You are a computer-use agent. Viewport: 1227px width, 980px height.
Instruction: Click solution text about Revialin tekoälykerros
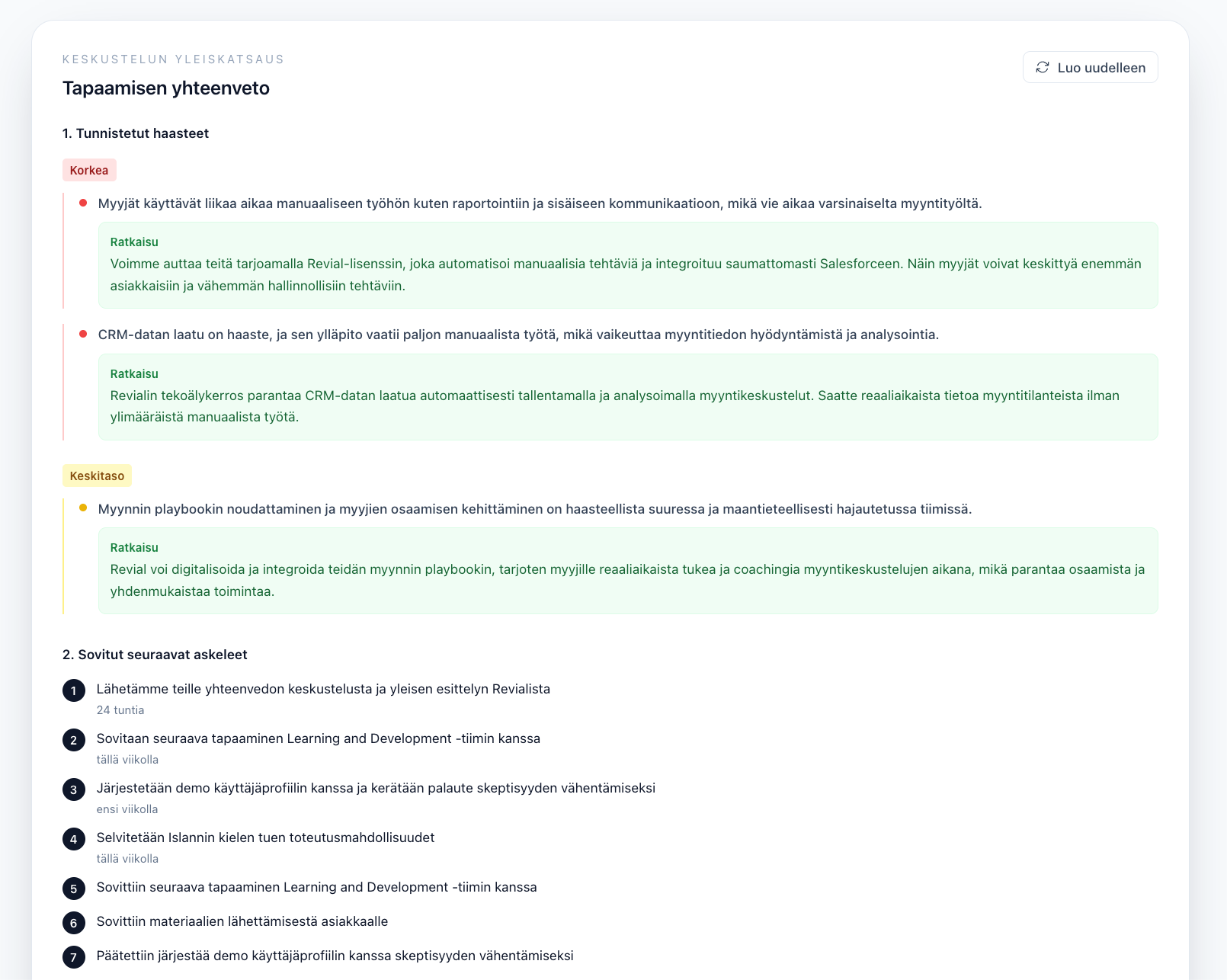(x=615, y=406)
